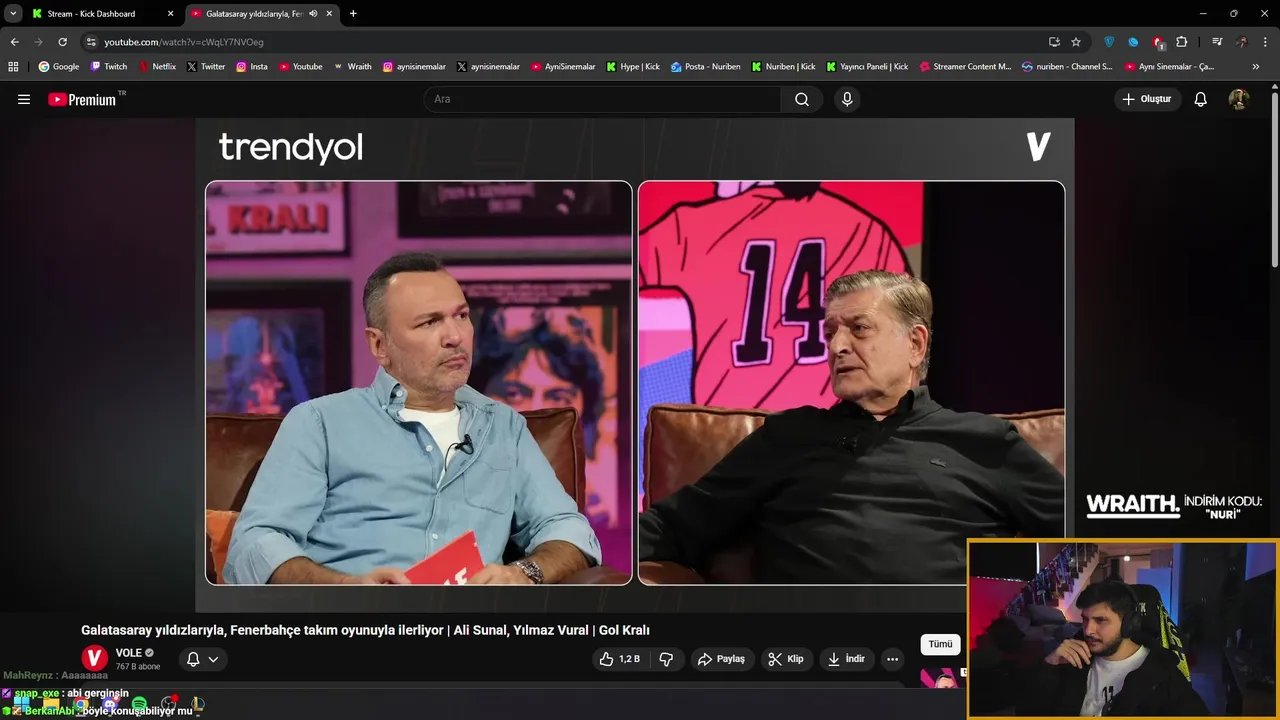Viewport: 1280px width, 720px height.
Task: Open VOLE channel avatar
Action: click(94, 658)
